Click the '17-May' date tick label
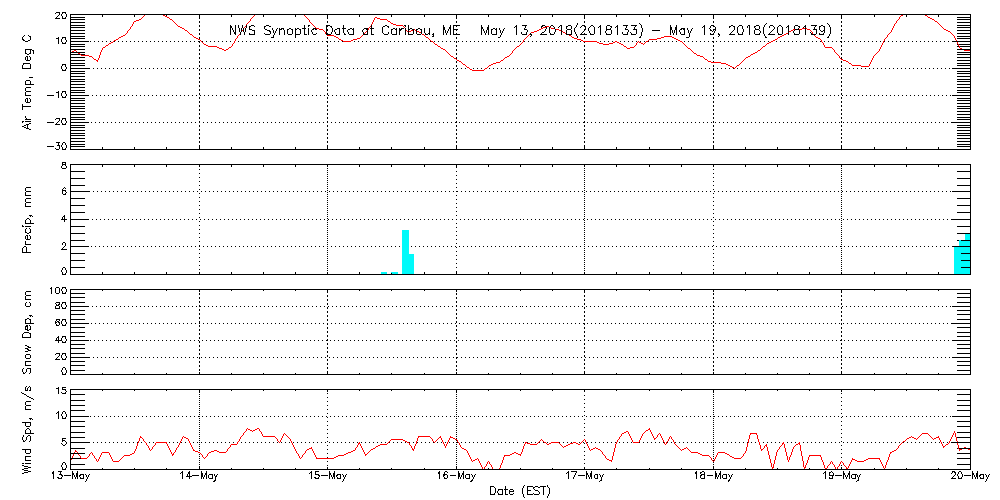The height and width of the screenshot is (500, 1000). click(585, 478)
